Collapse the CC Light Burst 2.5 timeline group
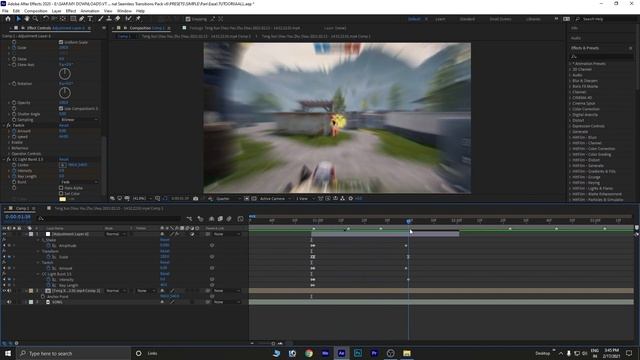This screenshot has height=360, width=640. (39, 274)
